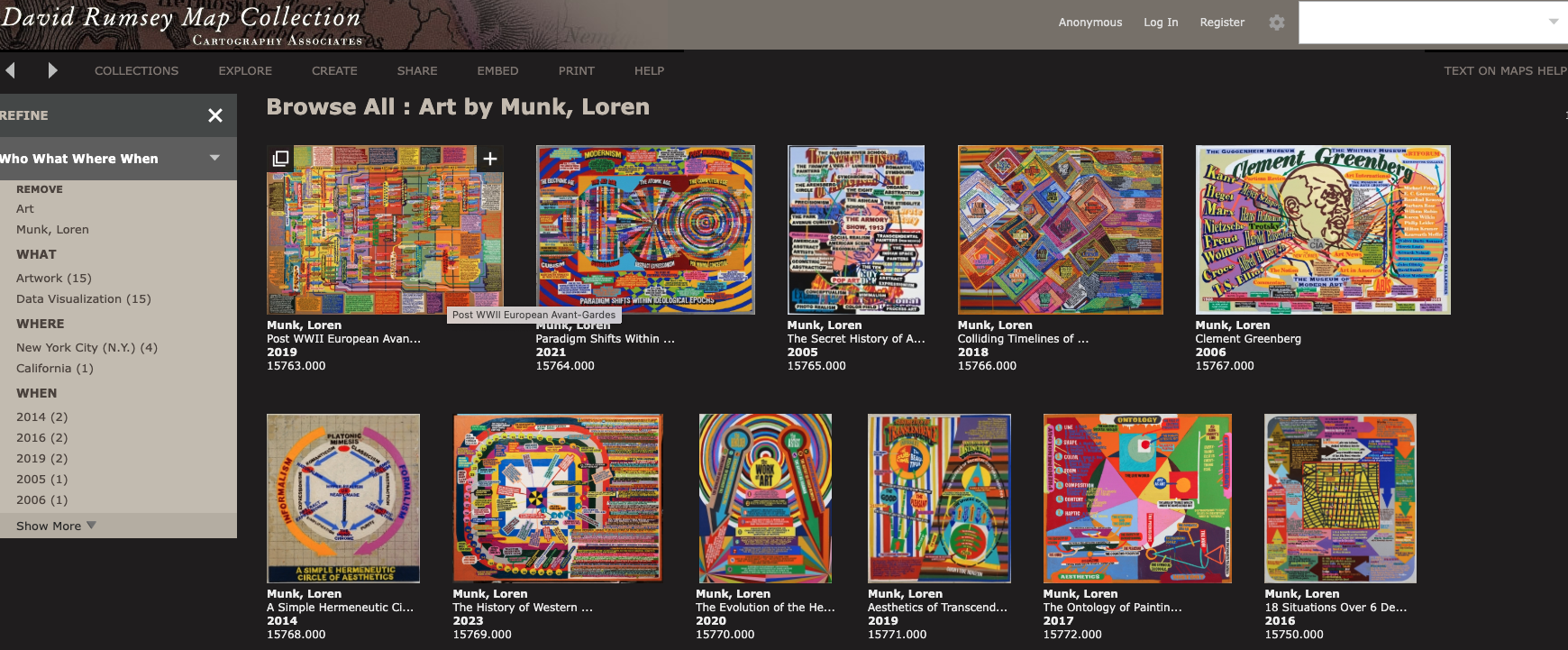
Task: Click 'Post WWII European Avan...' title text
Action: 343,339
